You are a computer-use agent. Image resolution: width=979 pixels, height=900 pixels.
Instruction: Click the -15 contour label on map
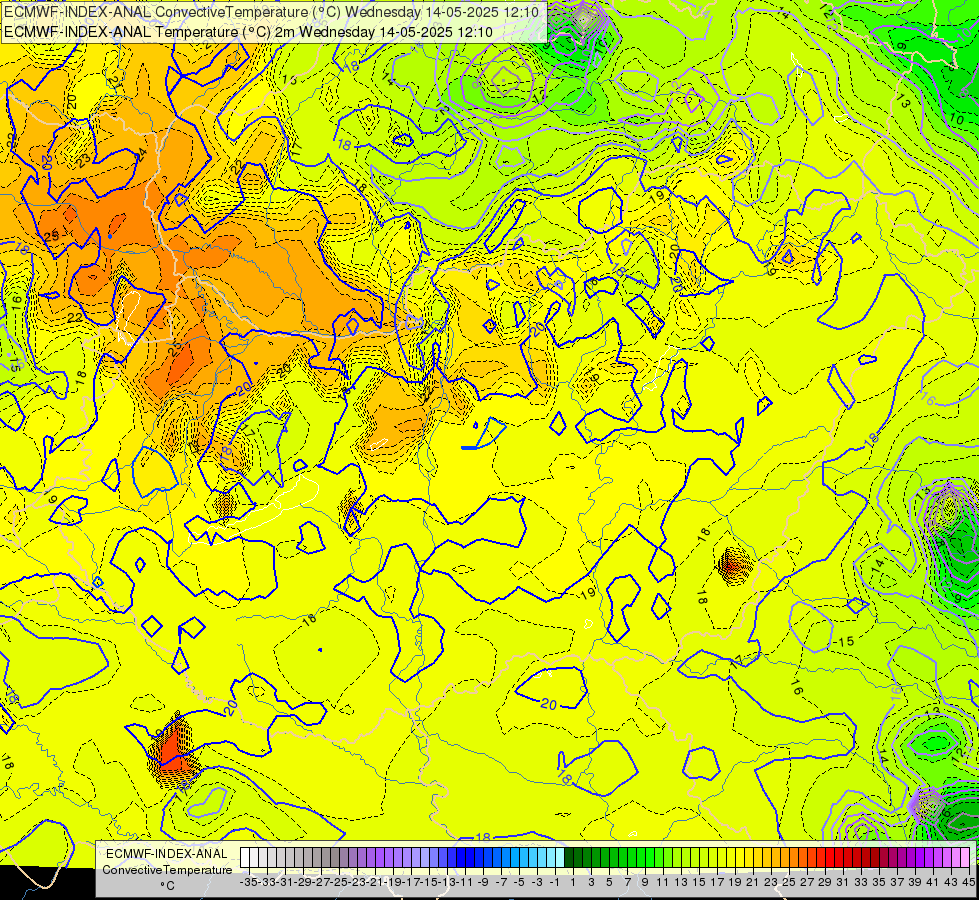coord(843,641)
